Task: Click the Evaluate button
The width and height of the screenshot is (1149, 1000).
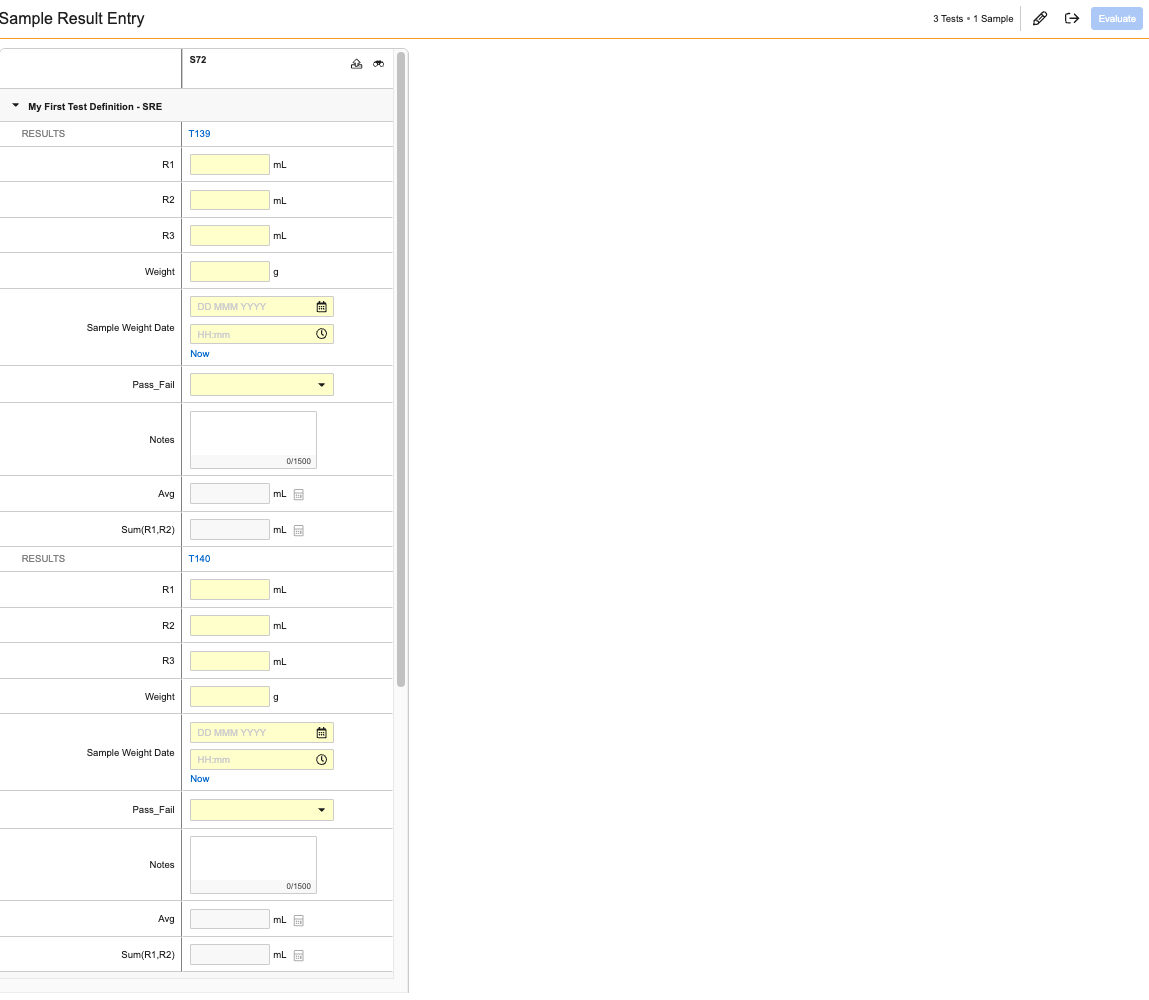Action: click(1117, 18)
